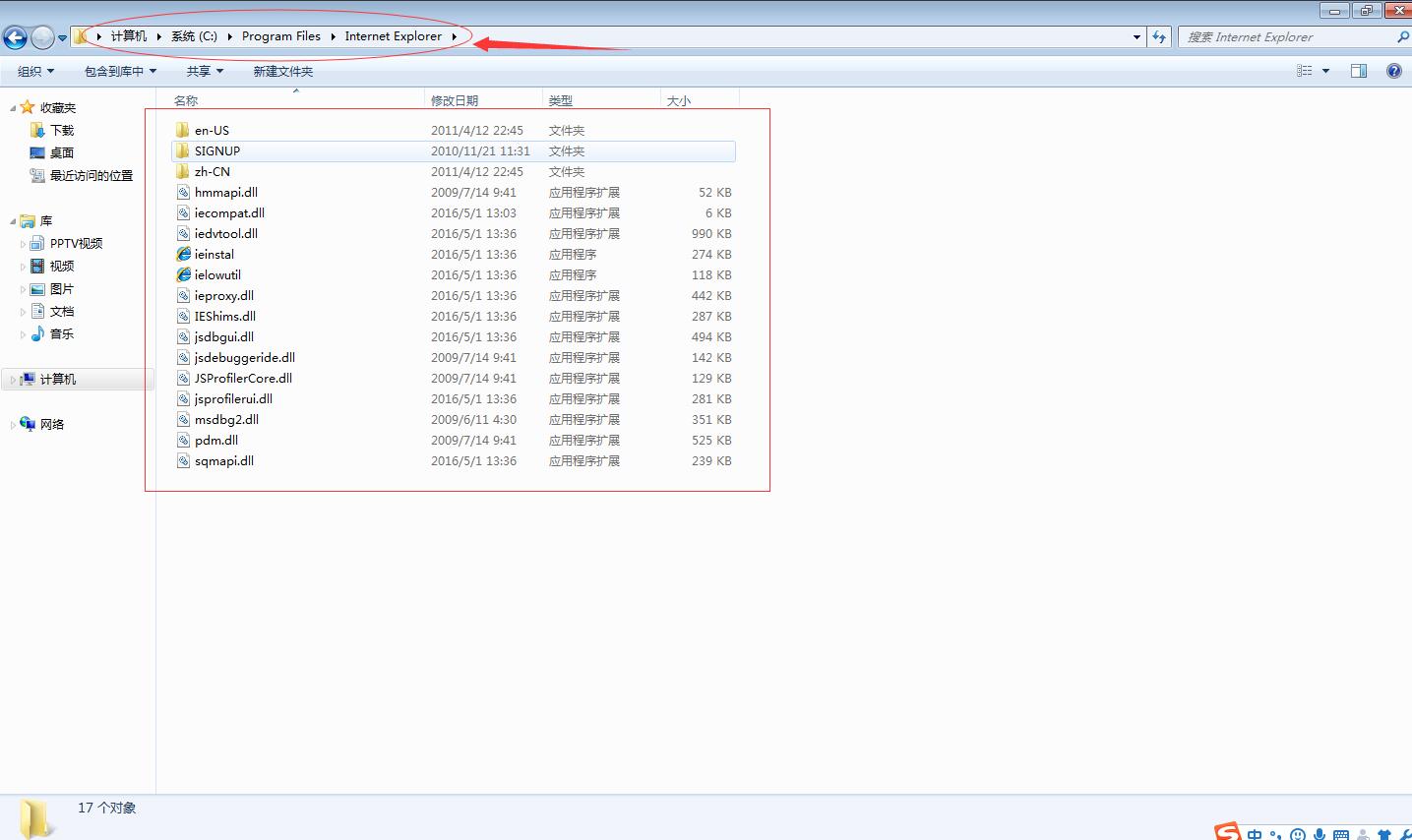
Task: Open the 共享 menu
Action: pos(205,71)
